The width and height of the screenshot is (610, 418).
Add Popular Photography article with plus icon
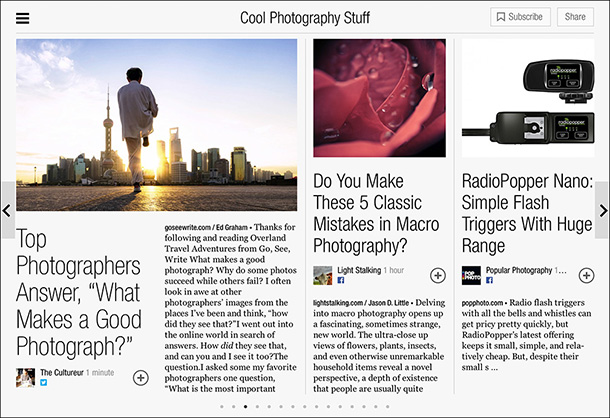click(586, 275)
